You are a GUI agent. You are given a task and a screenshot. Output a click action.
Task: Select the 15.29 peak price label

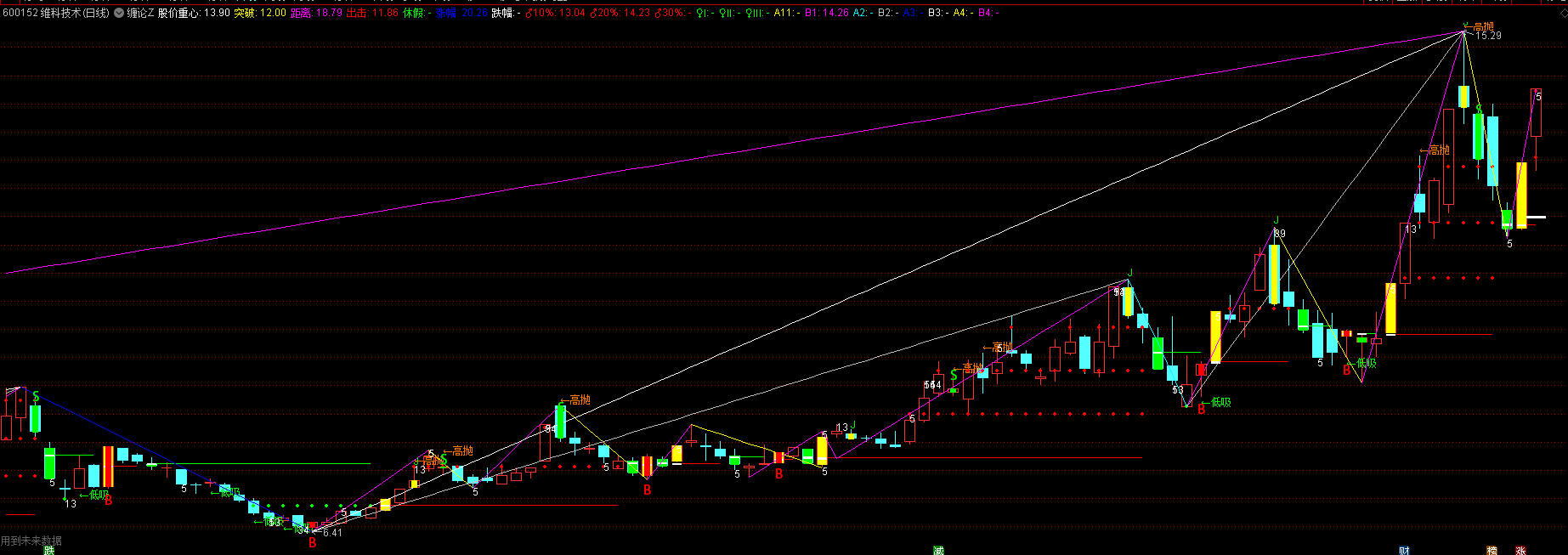1488,36
